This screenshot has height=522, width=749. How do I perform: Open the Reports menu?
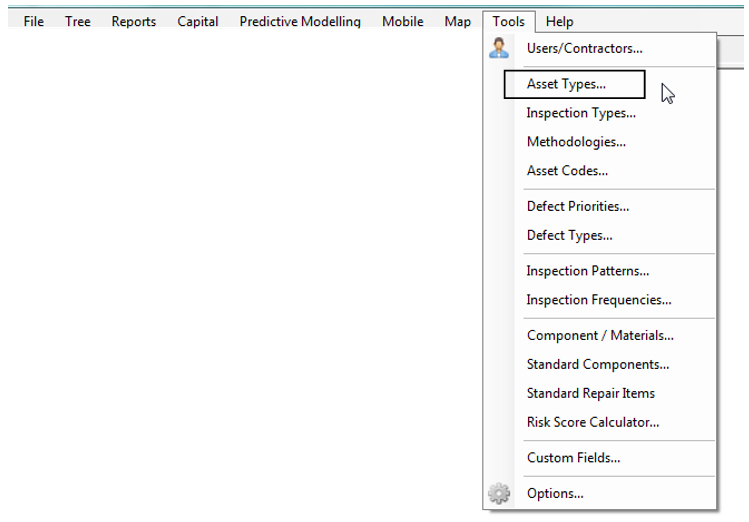pyautogui.click(x=134, y=21)
